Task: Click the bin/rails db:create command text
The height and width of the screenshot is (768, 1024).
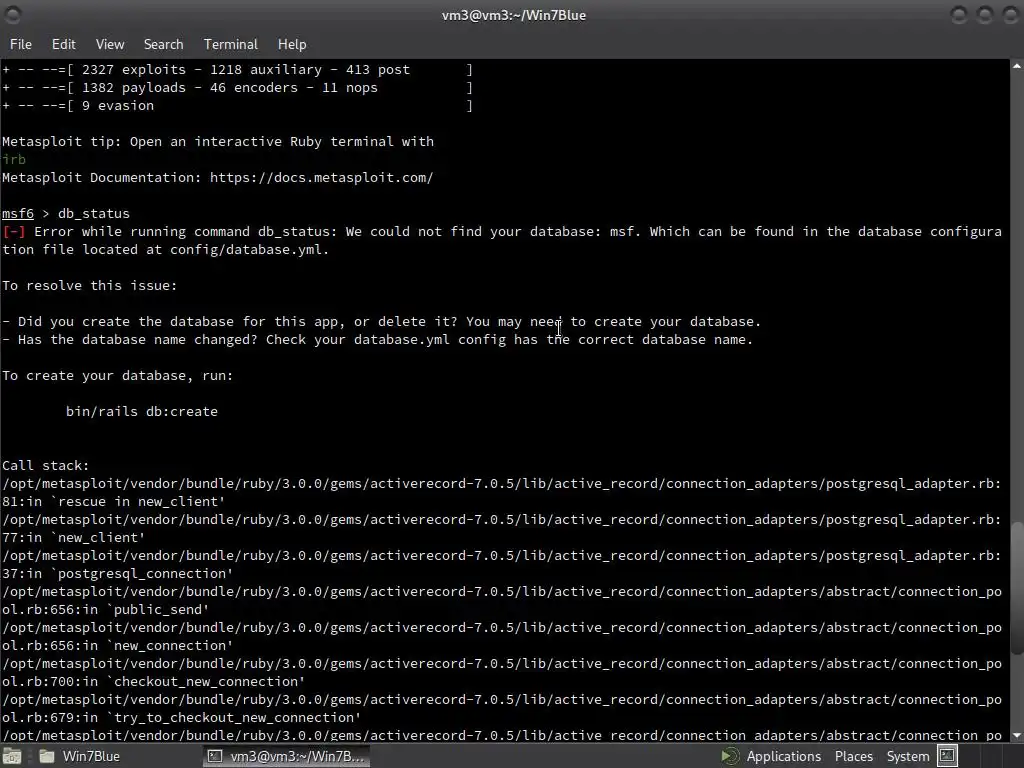Action: pos(142,411)
